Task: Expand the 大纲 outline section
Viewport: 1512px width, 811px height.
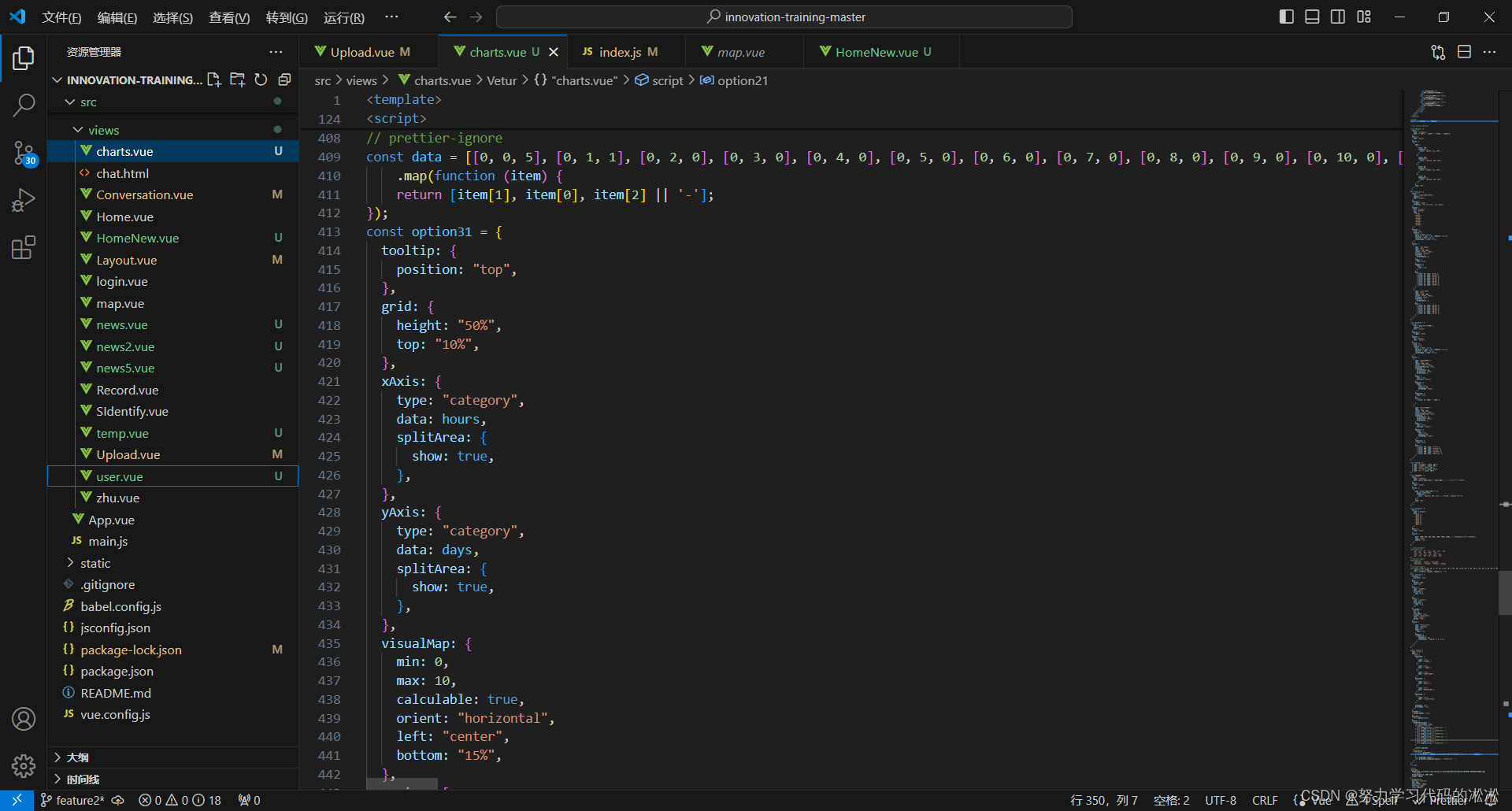Action: [x=172, y=757]
